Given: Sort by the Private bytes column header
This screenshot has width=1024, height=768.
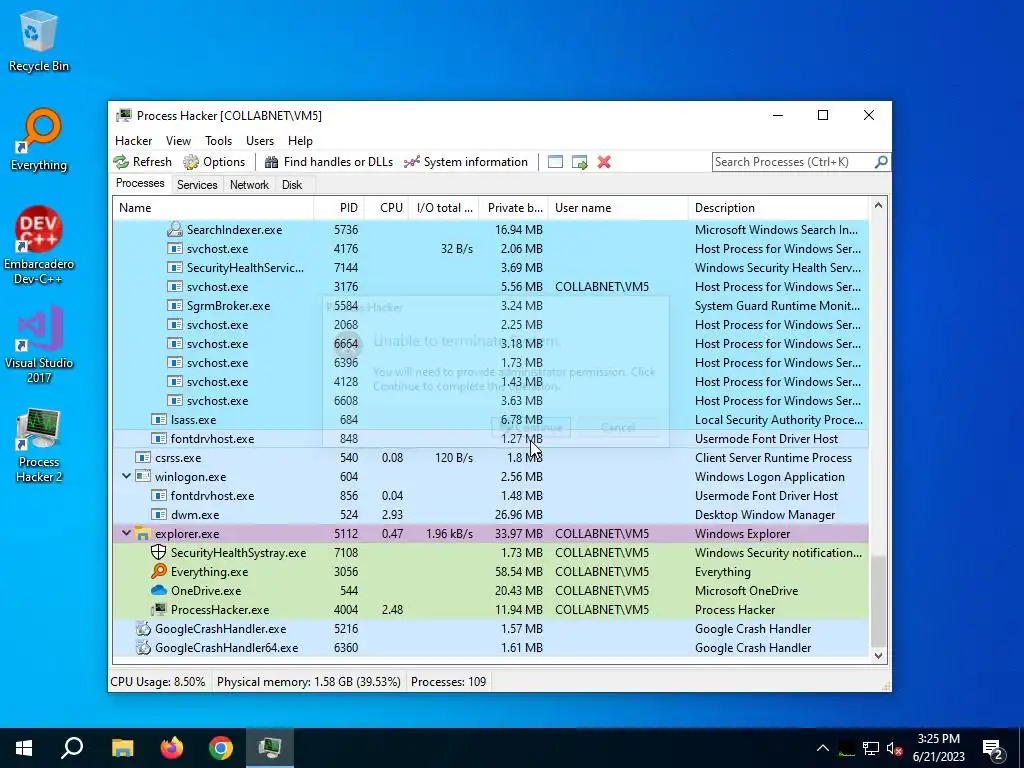Looking at the screenshot, I should [513, 208].
